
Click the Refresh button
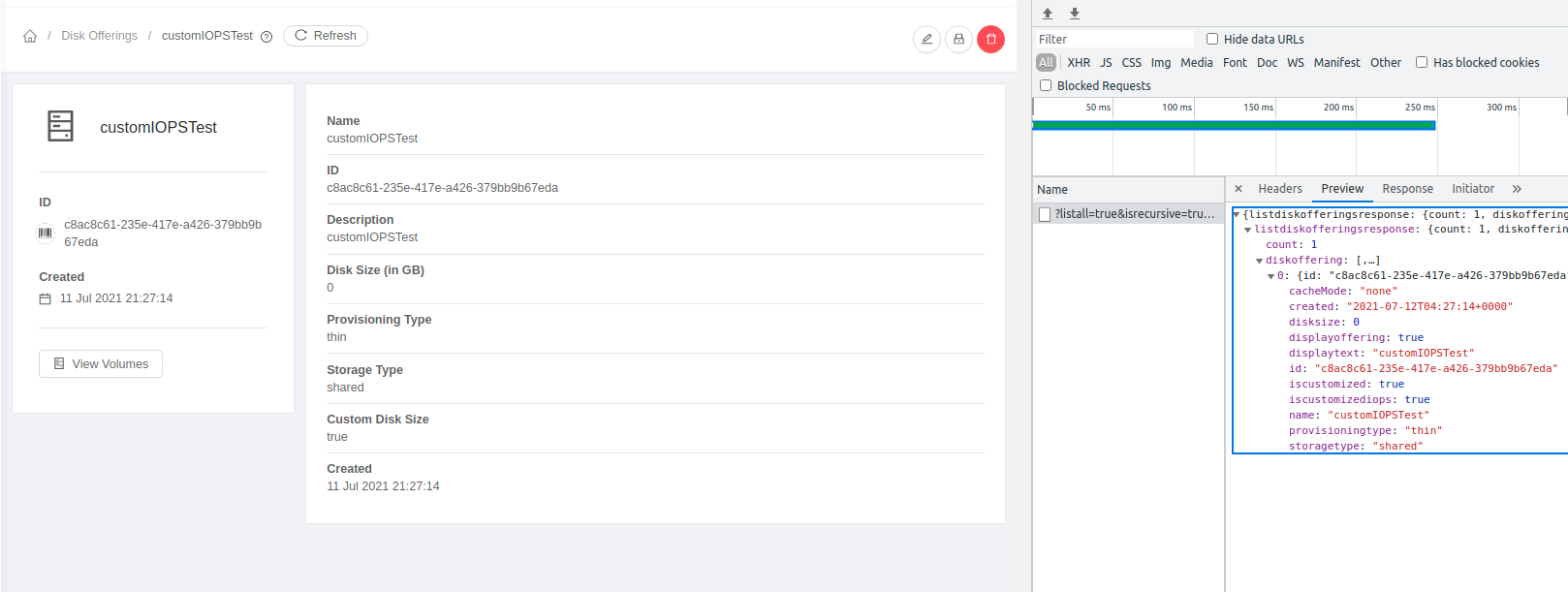pos(326,36)
